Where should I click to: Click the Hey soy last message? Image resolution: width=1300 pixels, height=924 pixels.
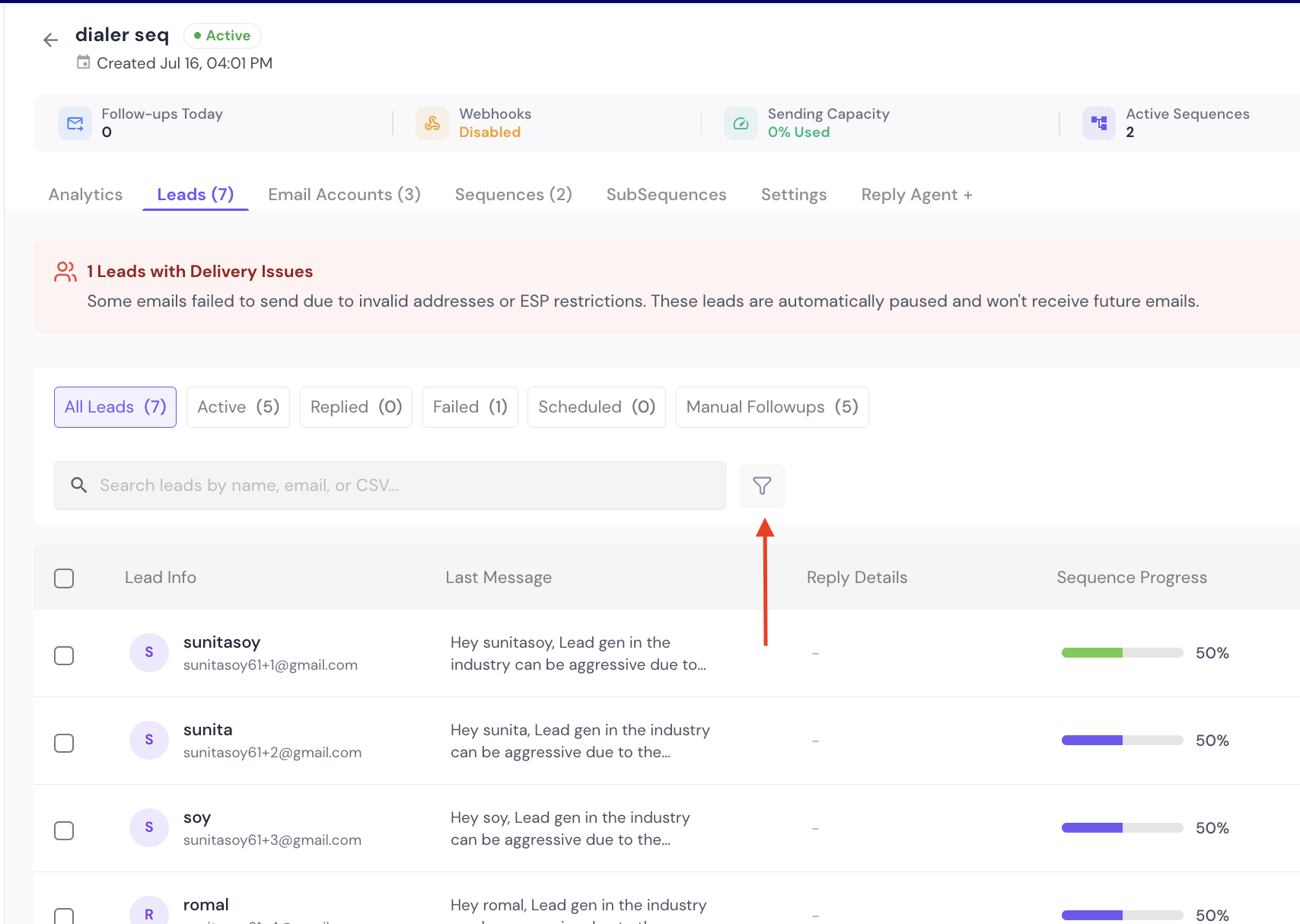pyautogui.click(x=570, y=829)
